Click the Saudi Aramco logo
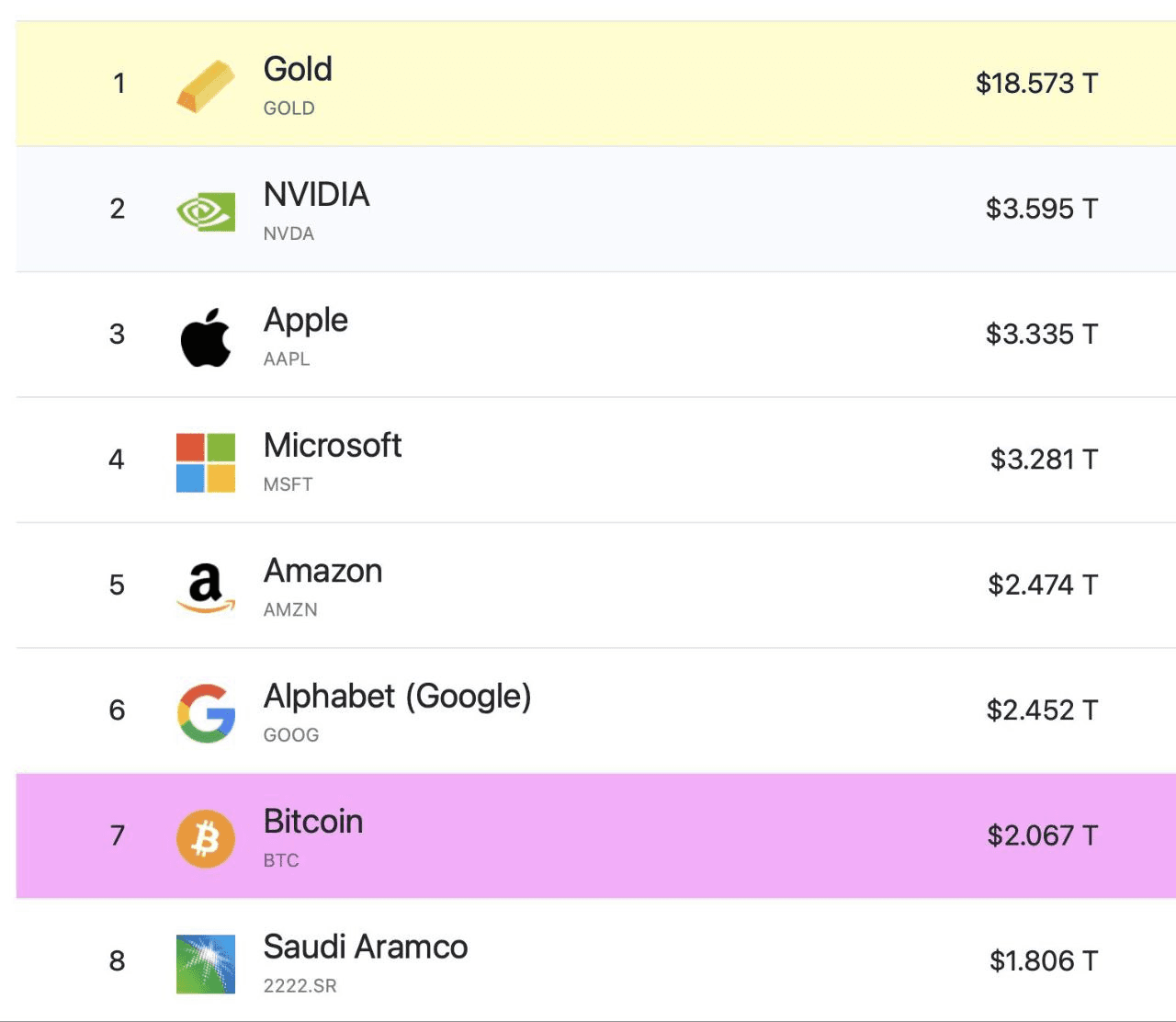The image size is (1176, 1022). point(206,964)
